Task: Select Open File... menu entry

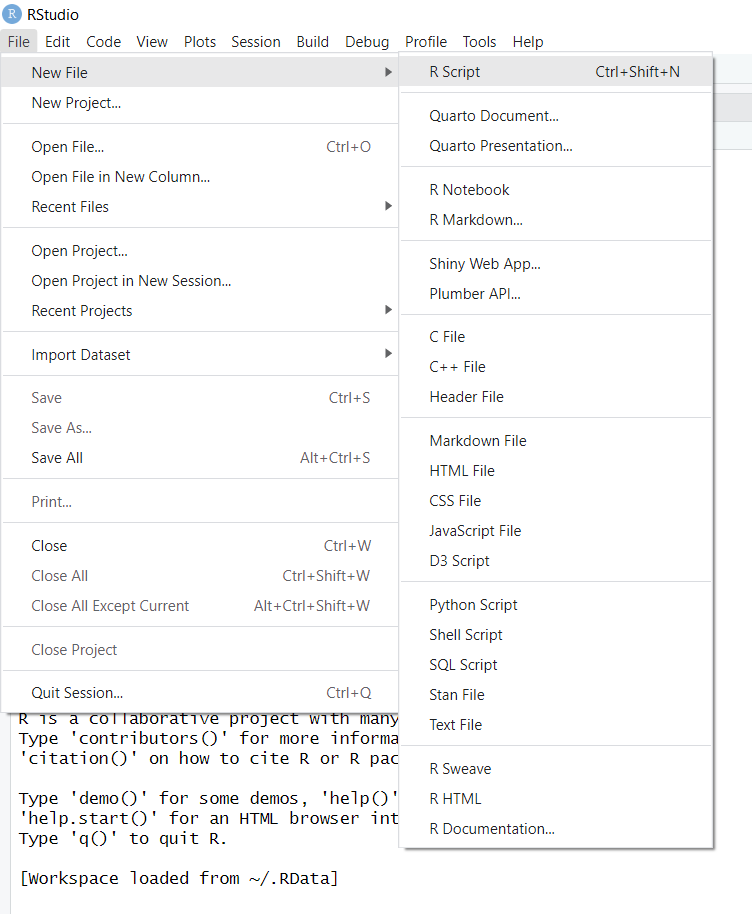Action: tap(200, 147)
